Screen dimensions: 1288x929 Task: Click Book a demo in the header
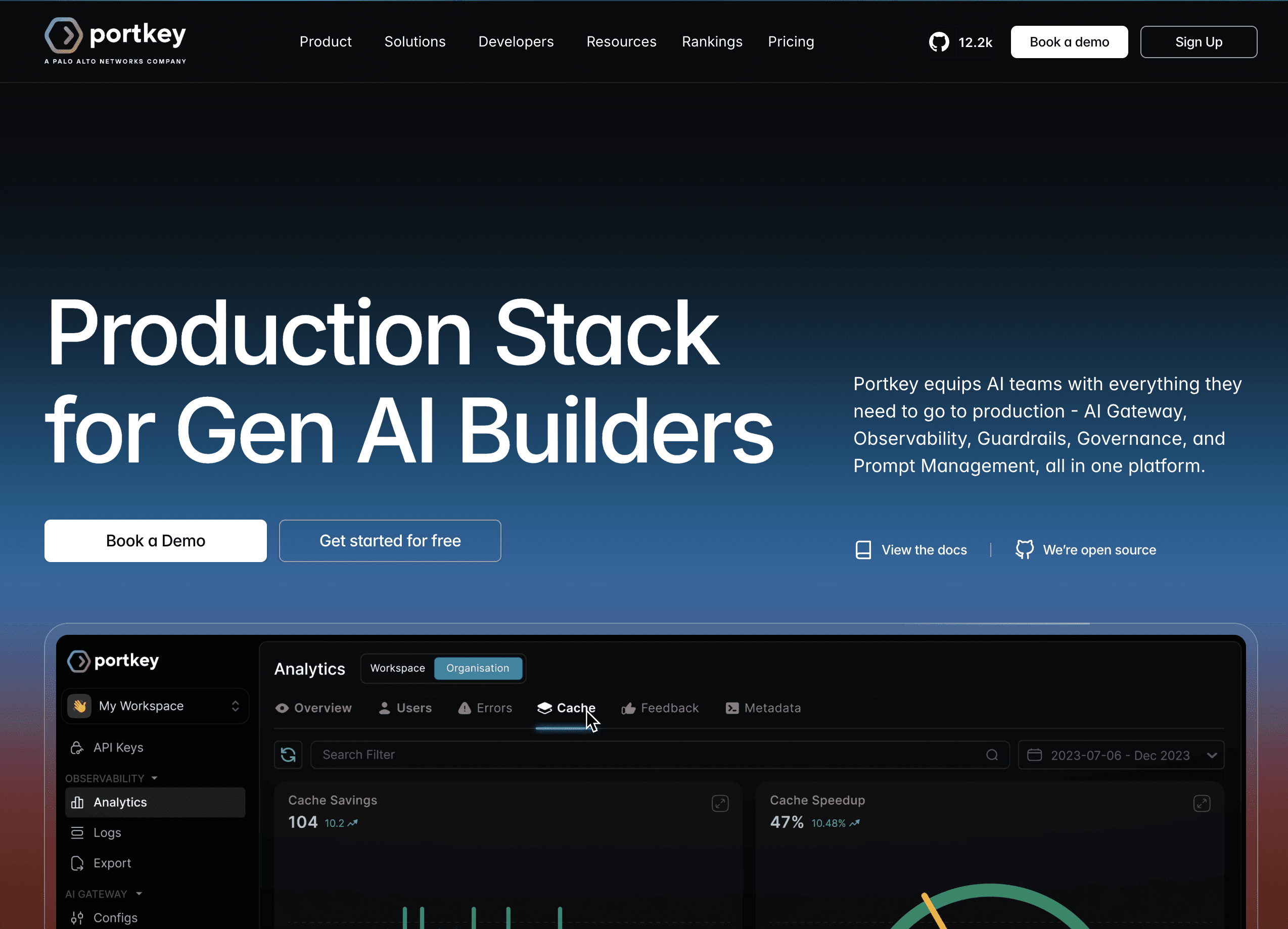(x=1069, y=42)
